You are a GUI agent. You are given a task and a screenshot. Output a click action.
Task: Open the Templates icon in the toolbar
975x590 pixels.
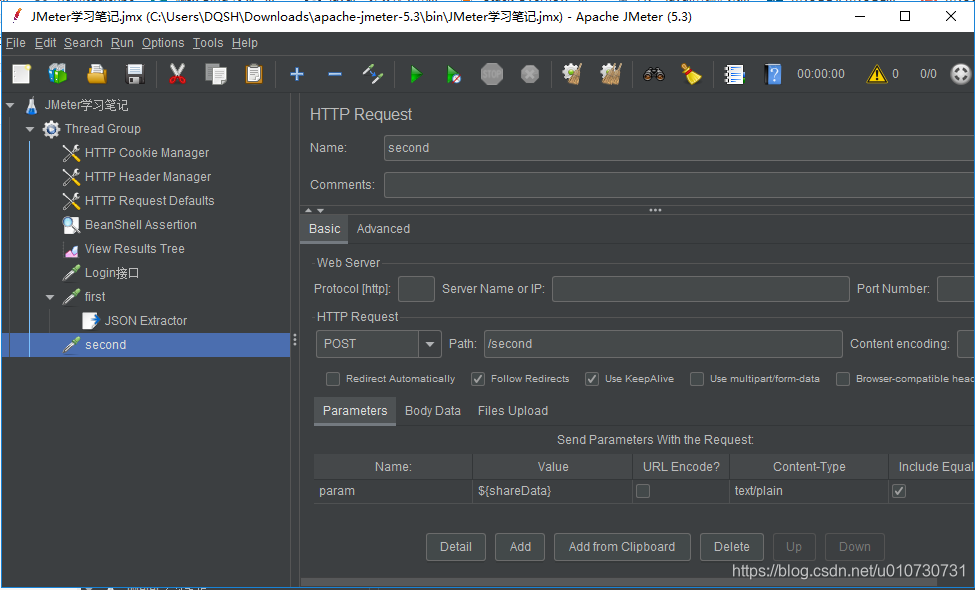click(x=58, y=74)
